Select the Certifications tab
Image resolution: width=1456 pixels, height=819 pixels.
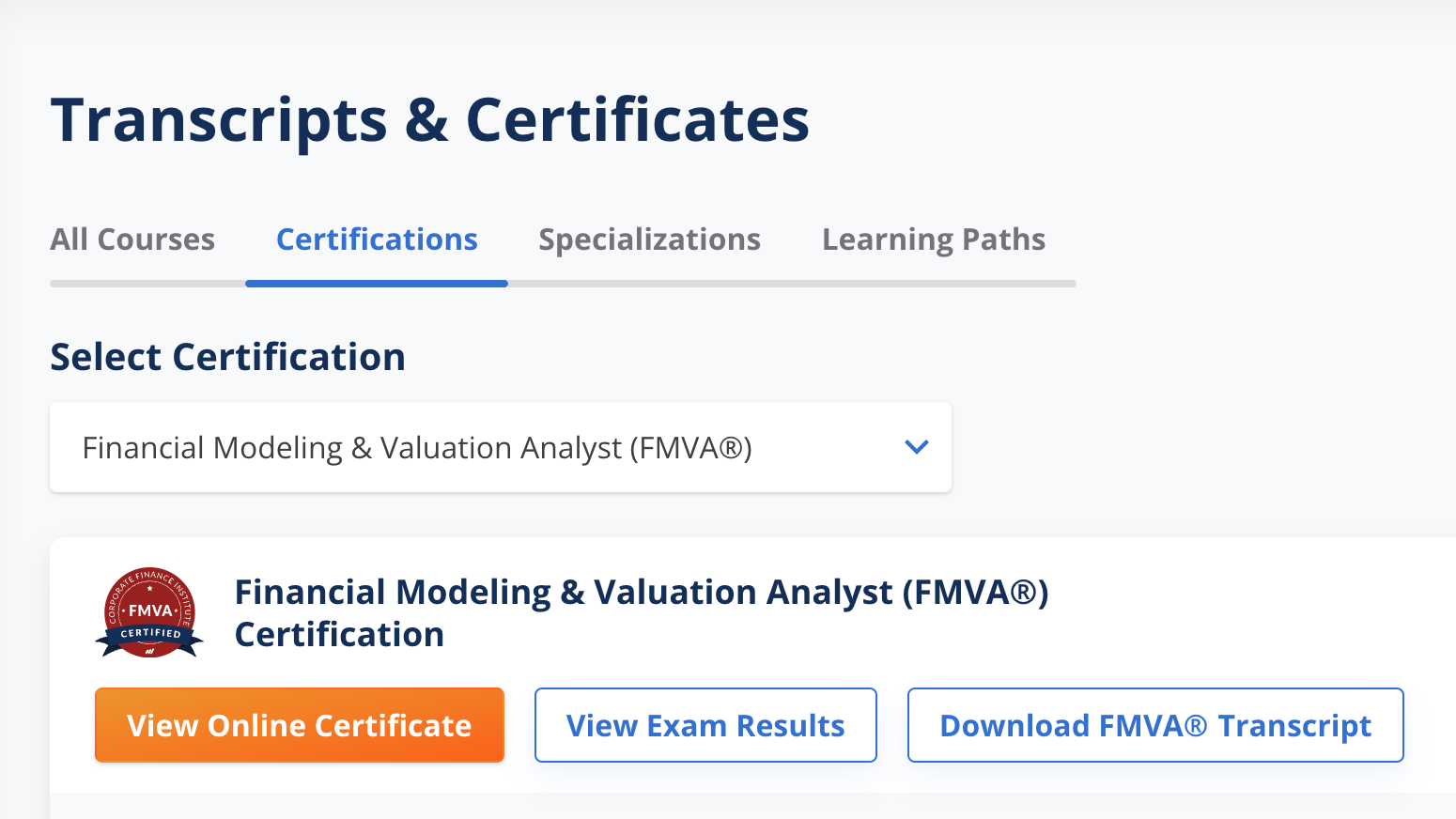click(x=377, y=240)
